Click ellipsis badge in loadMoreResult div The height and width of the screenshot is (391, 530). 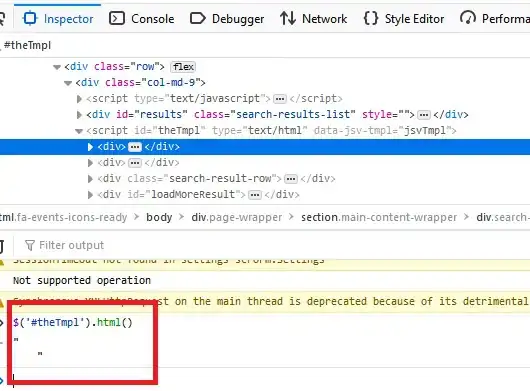[255, 195]
